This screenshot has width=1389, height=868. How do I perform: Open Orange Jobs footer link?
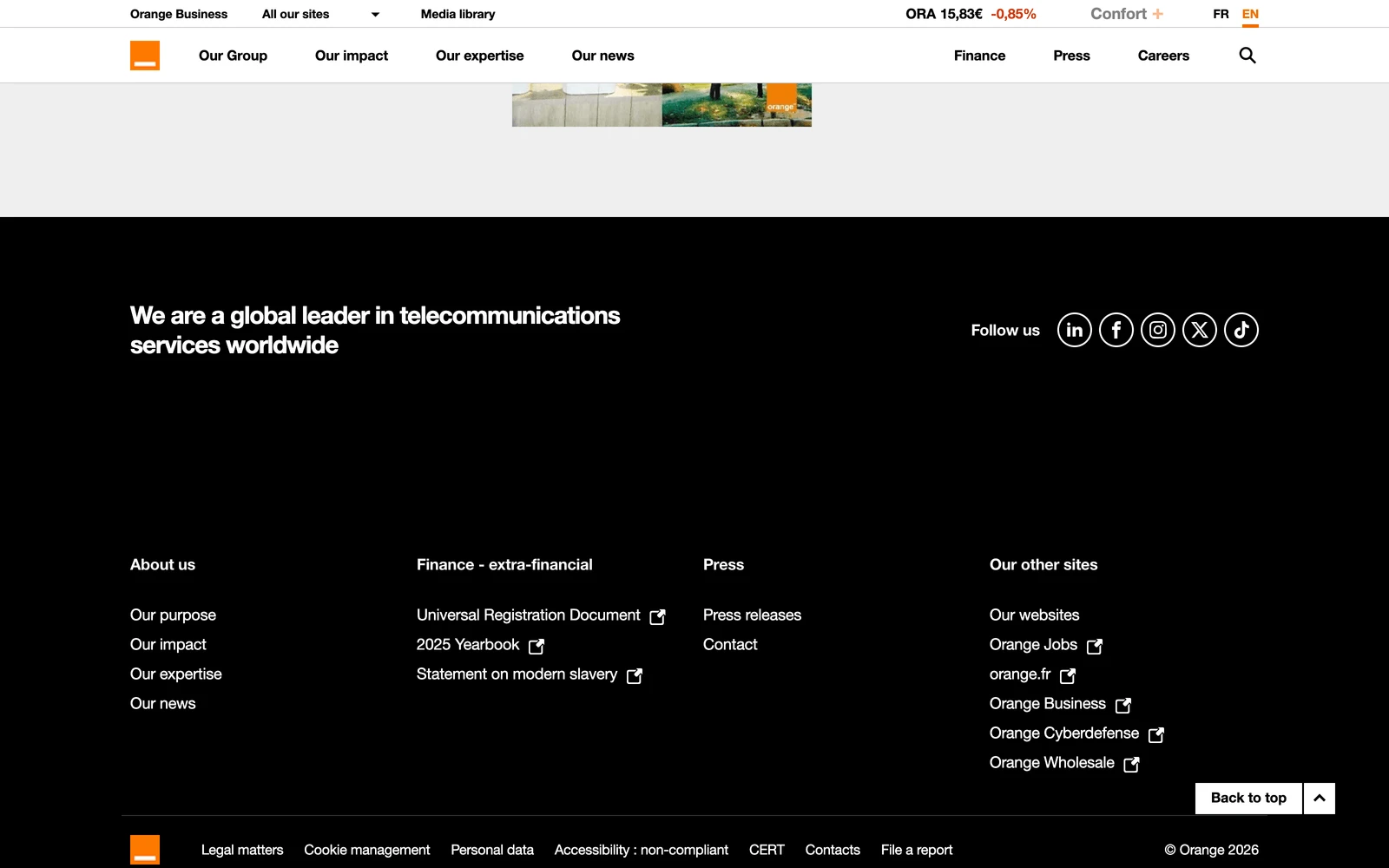click(x=1033, y=644)
